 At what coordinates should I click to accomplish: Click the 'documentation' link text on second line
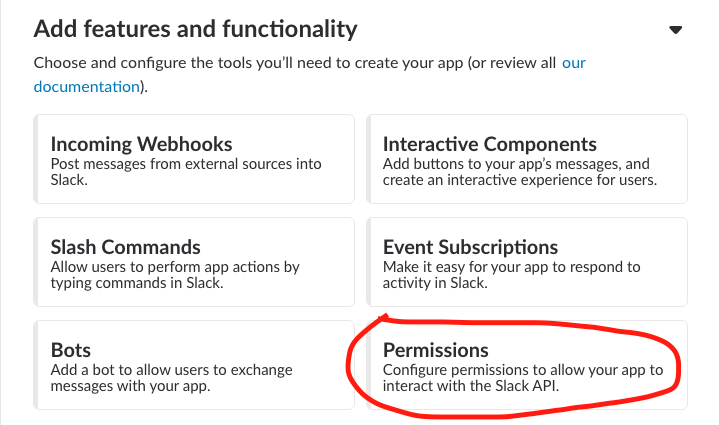tap(87, 87)
